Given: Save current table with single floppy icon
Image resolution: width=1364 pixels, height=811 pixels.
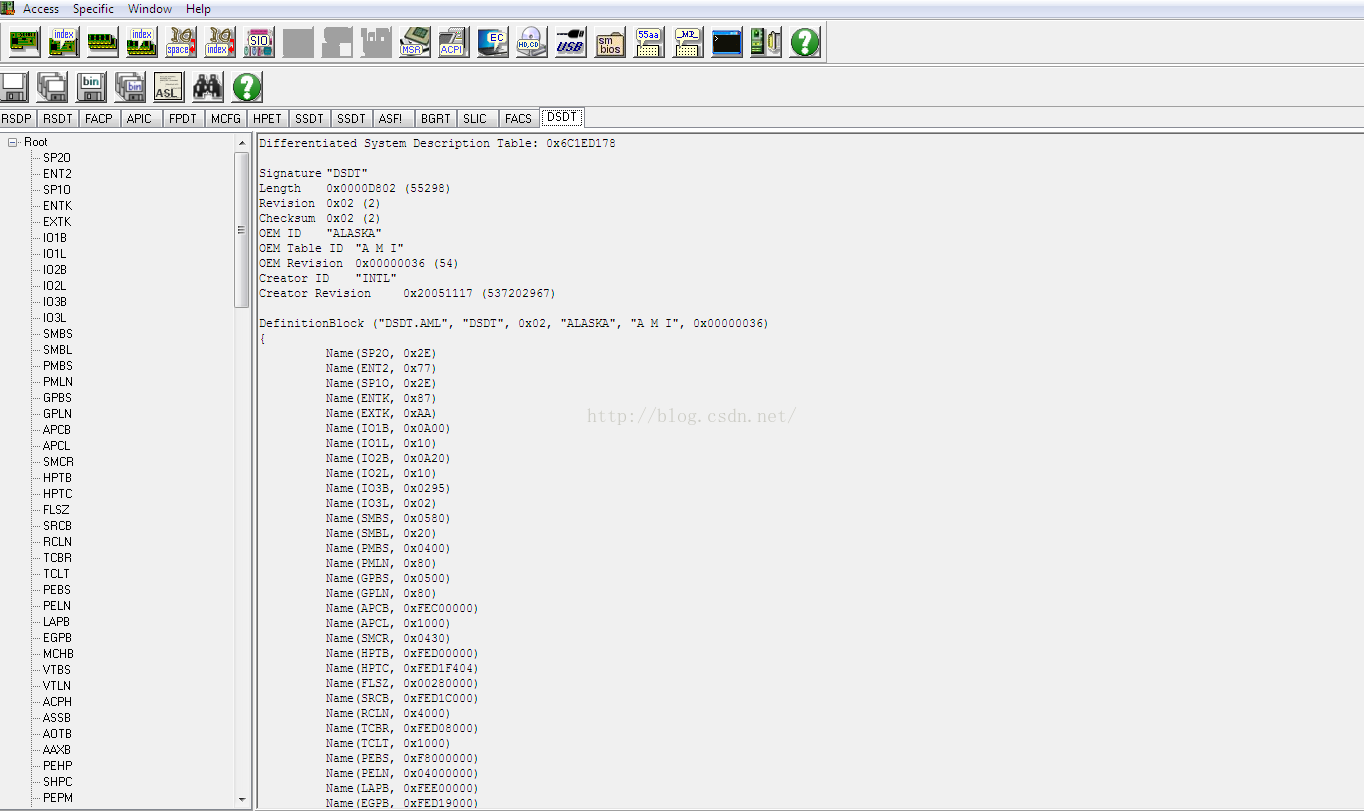Looking at the screenshot, I should point(14,87).
